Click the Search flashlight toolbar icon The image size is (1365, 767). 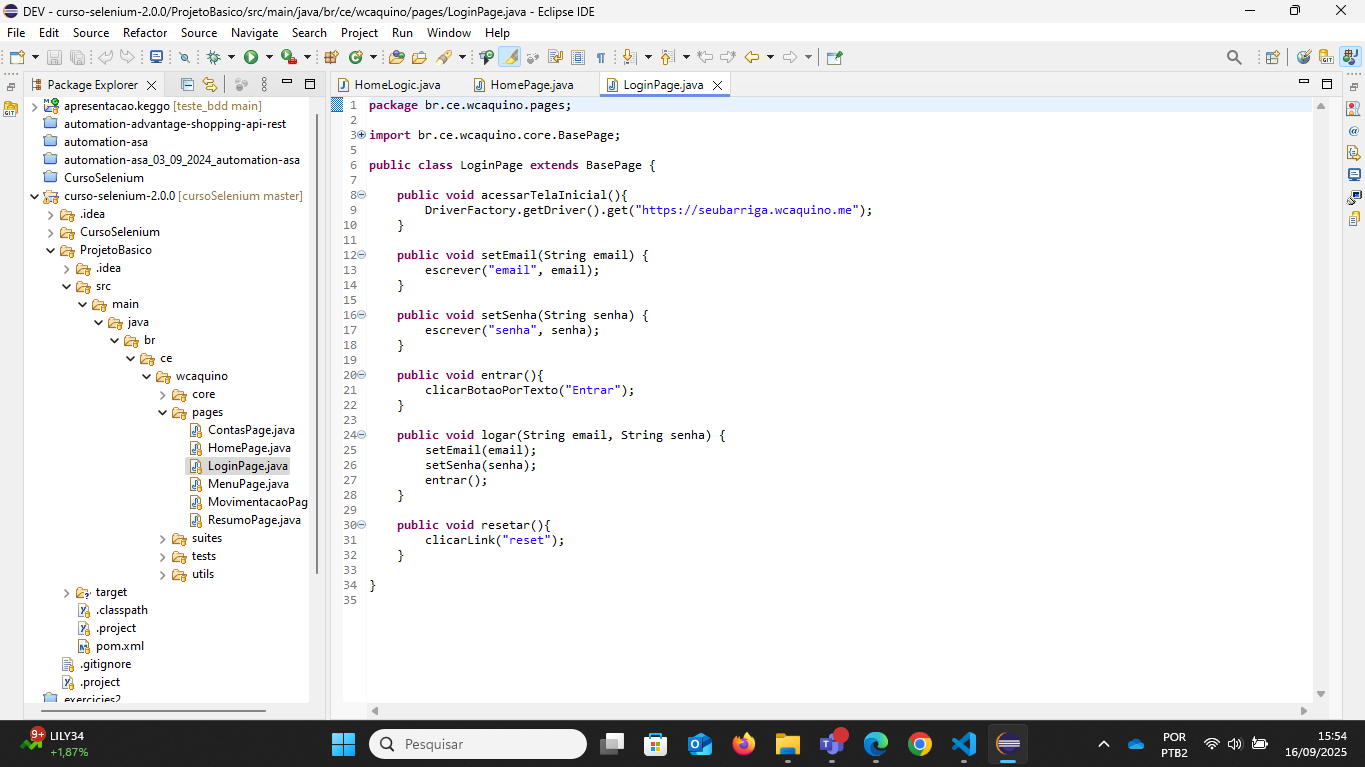443,57
